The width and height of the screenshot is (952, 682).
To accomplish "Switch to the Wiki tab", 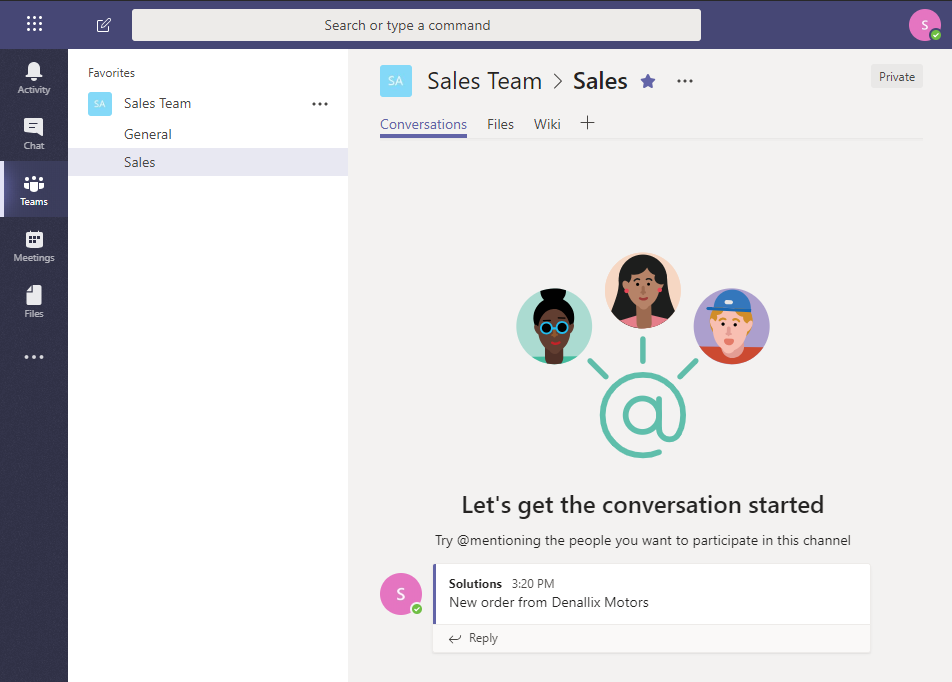I will (x=547, y=124).
